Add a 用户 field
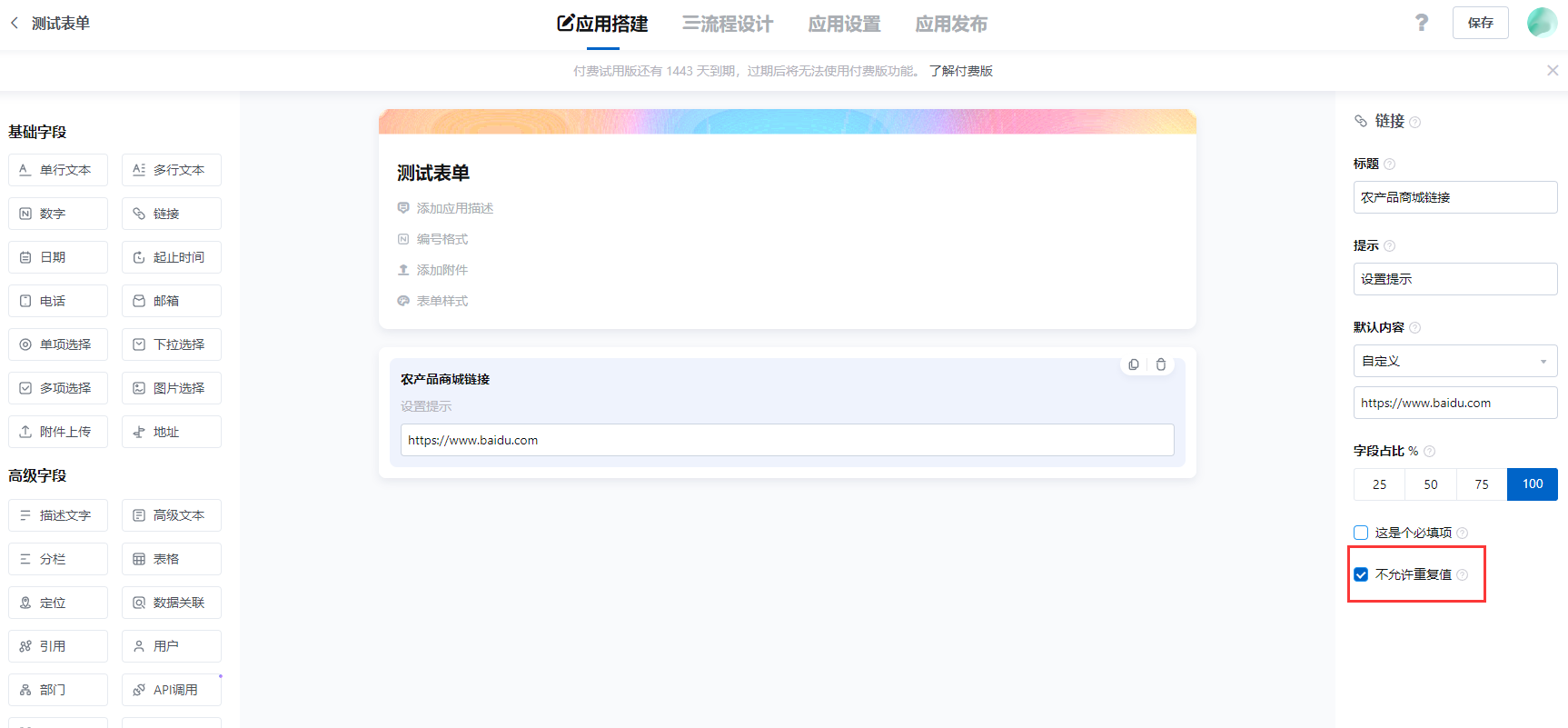1568x728 pixels. [x=172, y=646]
